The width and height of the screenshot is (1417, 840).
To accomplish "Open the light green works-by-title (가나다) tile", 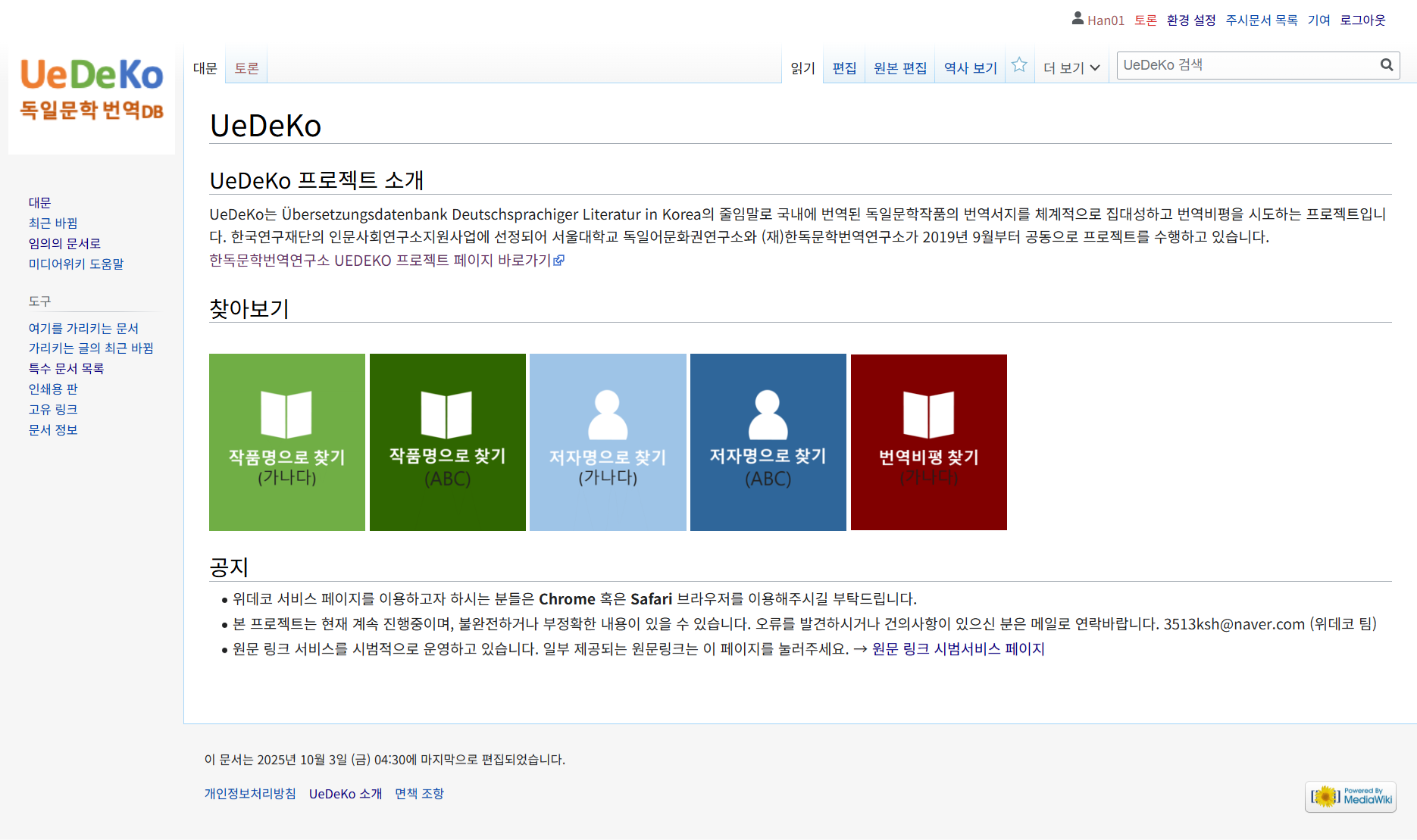I will click(x=287, y=442).
